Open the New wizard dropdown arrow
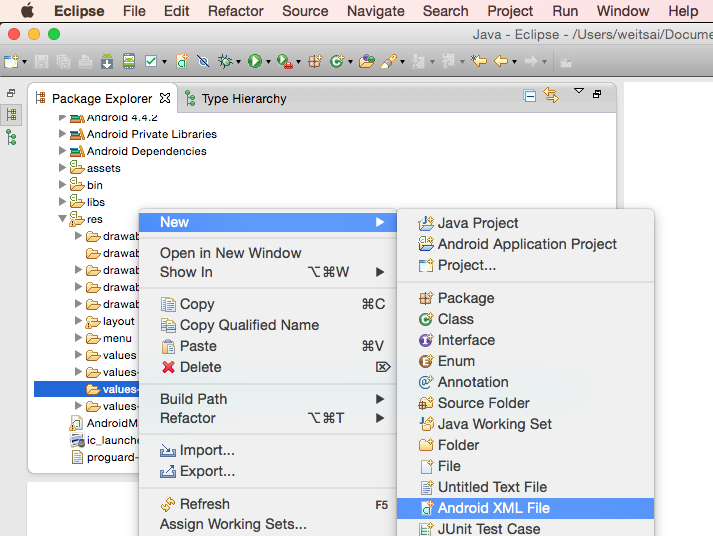 point(24,62)
